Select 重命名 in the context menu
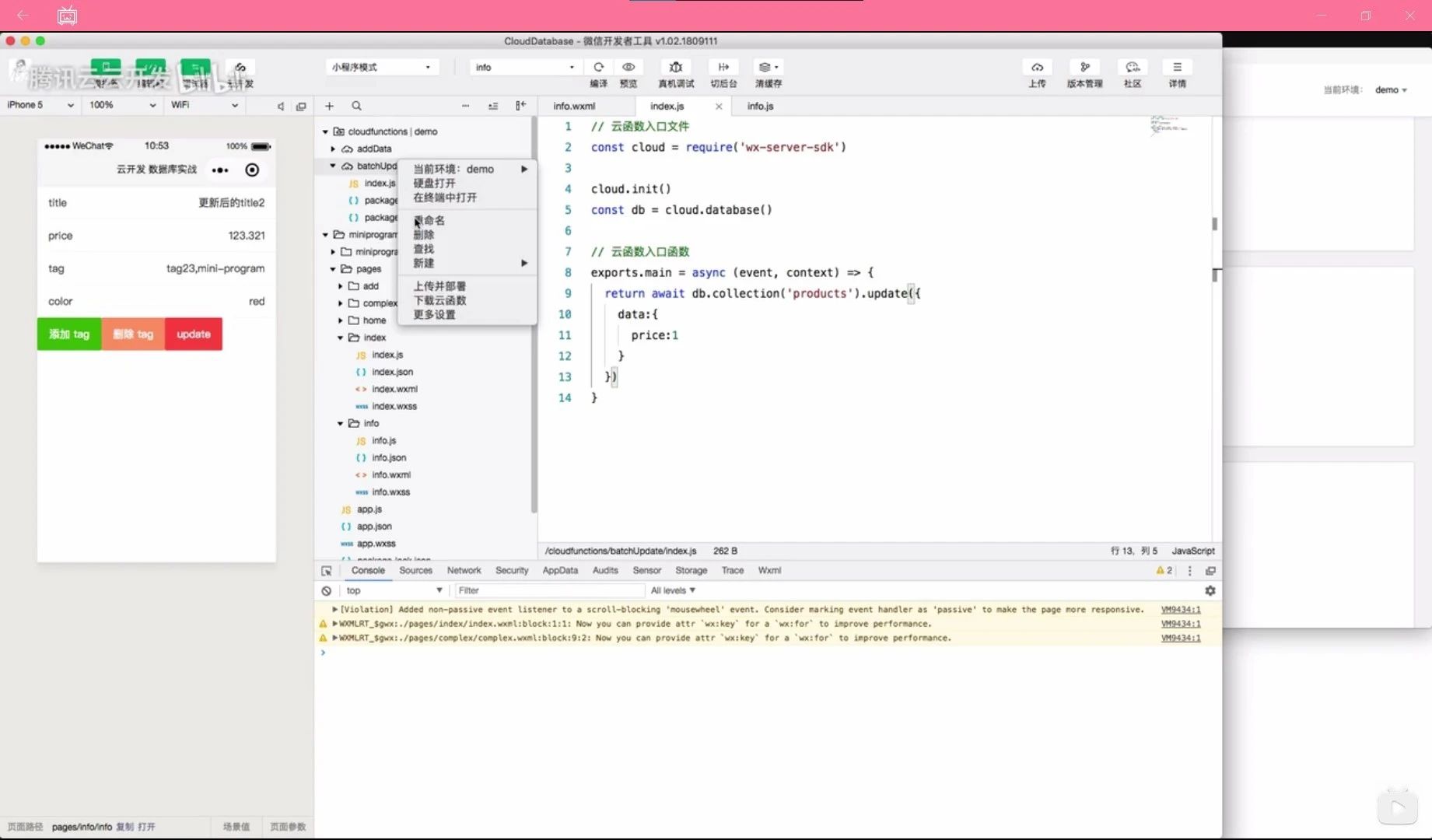The height and width of the screenshot is (840, 1432). coord(467,220)
